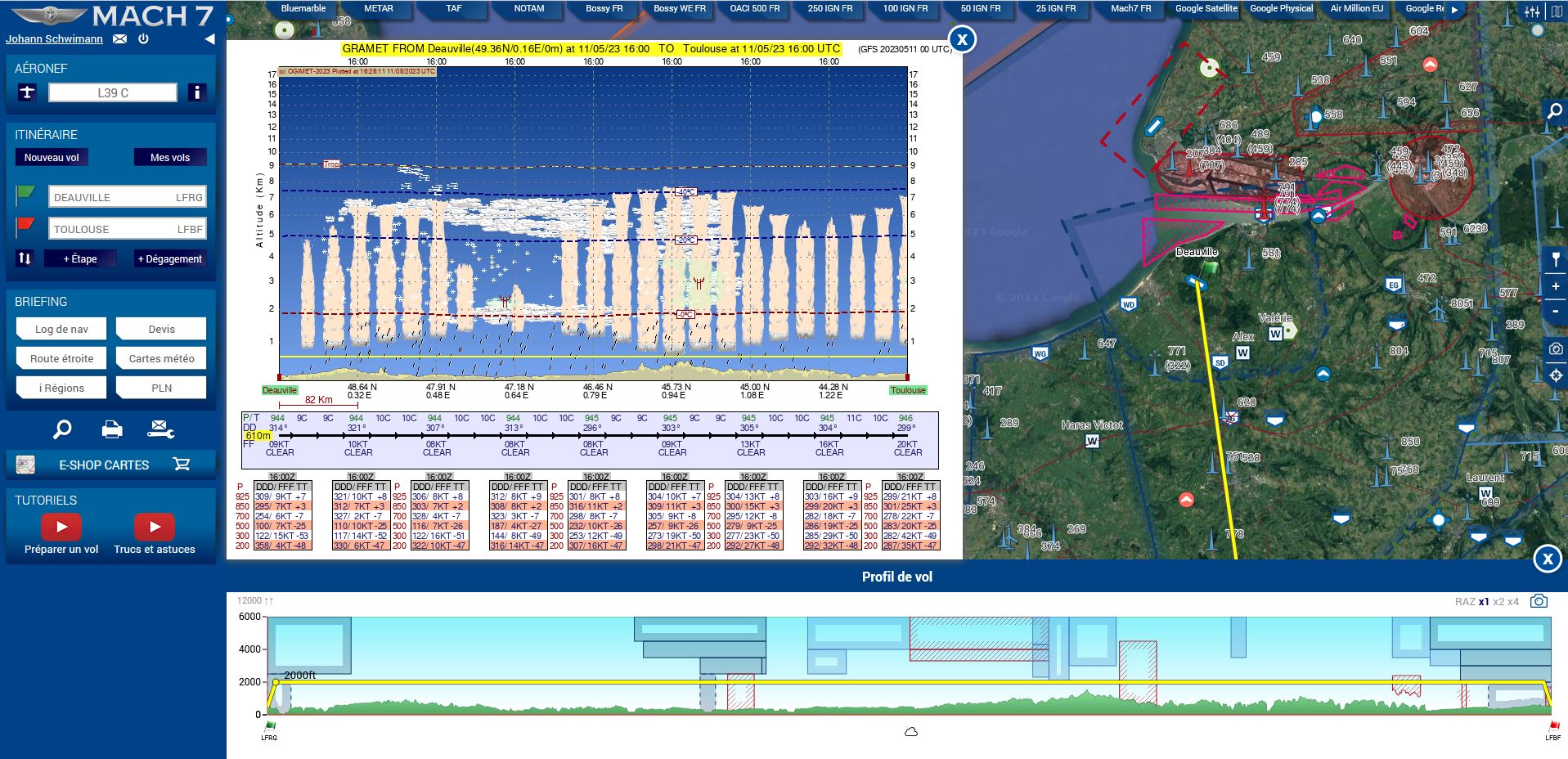Image resolution: width=1568 pixels, height=759 pixels.
Task: Add alternate with + Dégagement
Action: (x=169, y=258)
